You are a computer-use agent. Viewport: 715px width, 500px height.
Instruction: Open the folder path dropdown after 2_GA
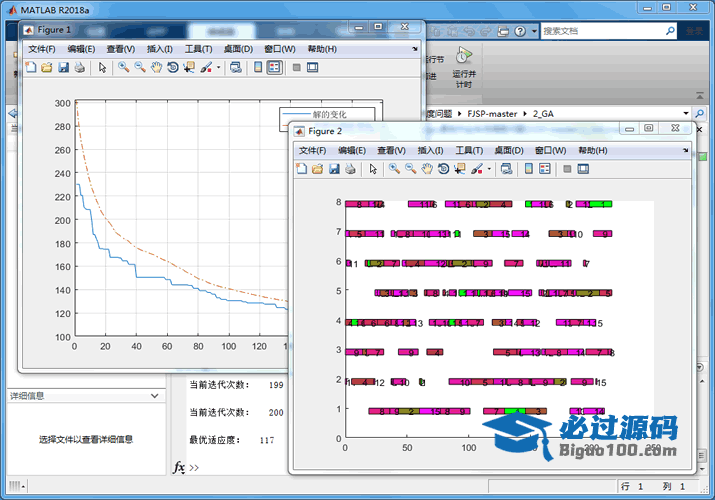click(686, 114)
